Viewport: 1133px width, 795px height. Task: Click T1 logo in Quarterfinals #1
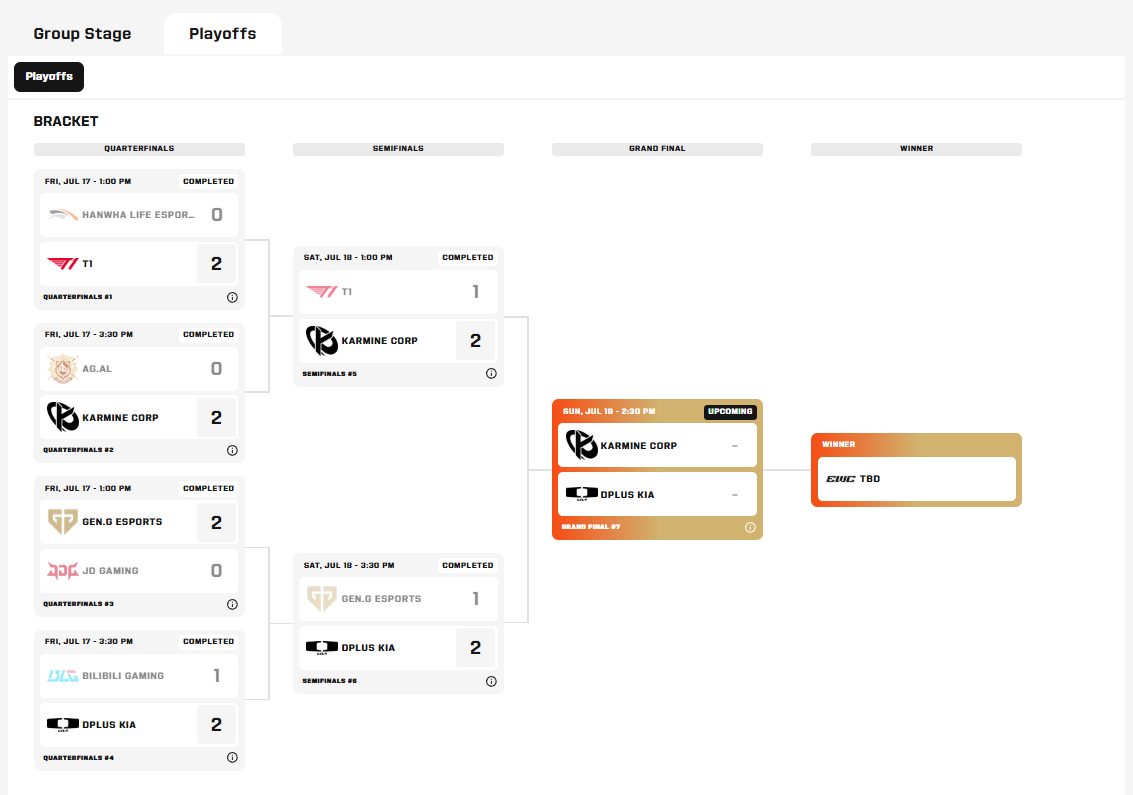(x=62, y=264)
